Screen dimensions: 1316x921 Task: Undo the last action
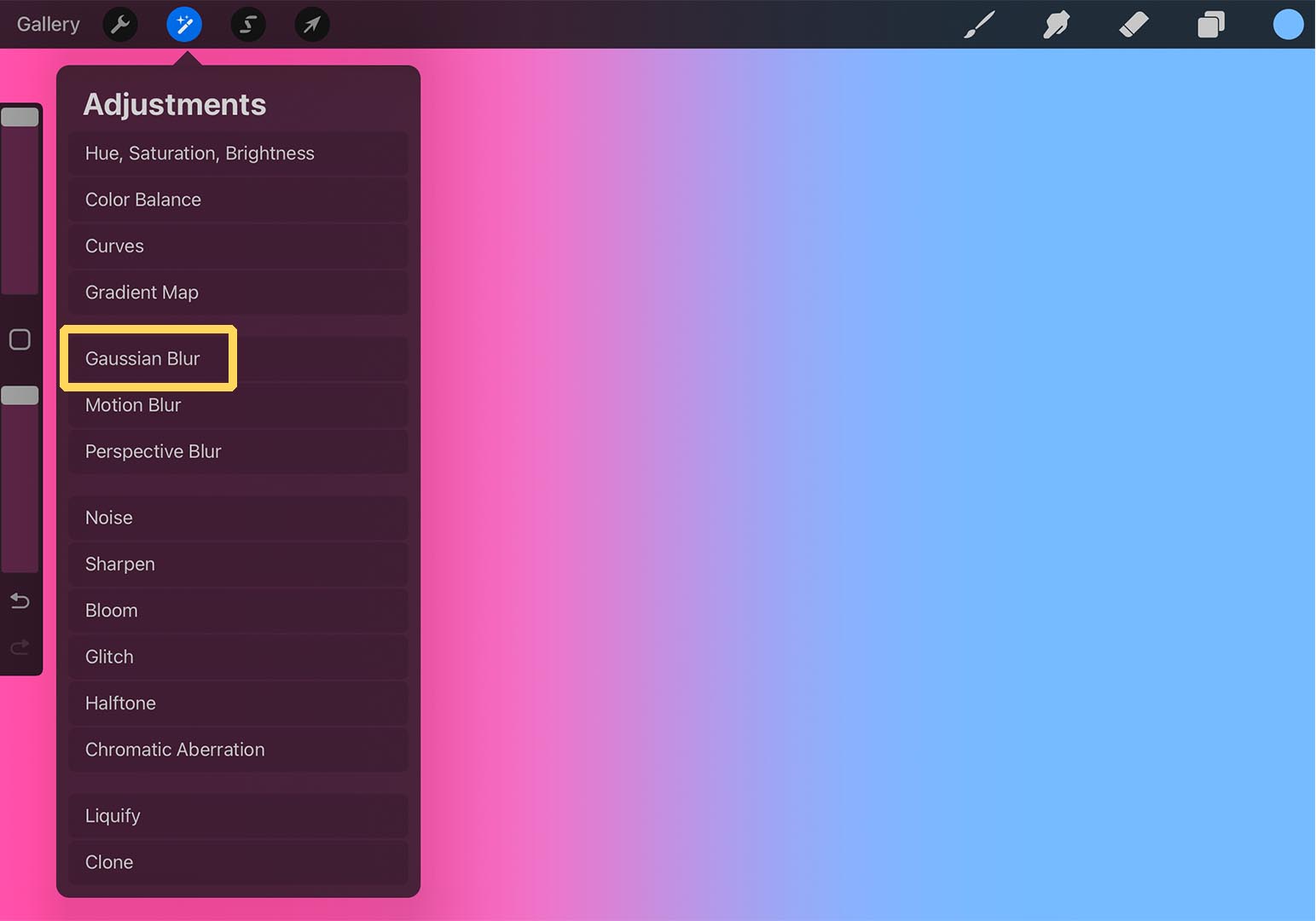pos(19,600)
